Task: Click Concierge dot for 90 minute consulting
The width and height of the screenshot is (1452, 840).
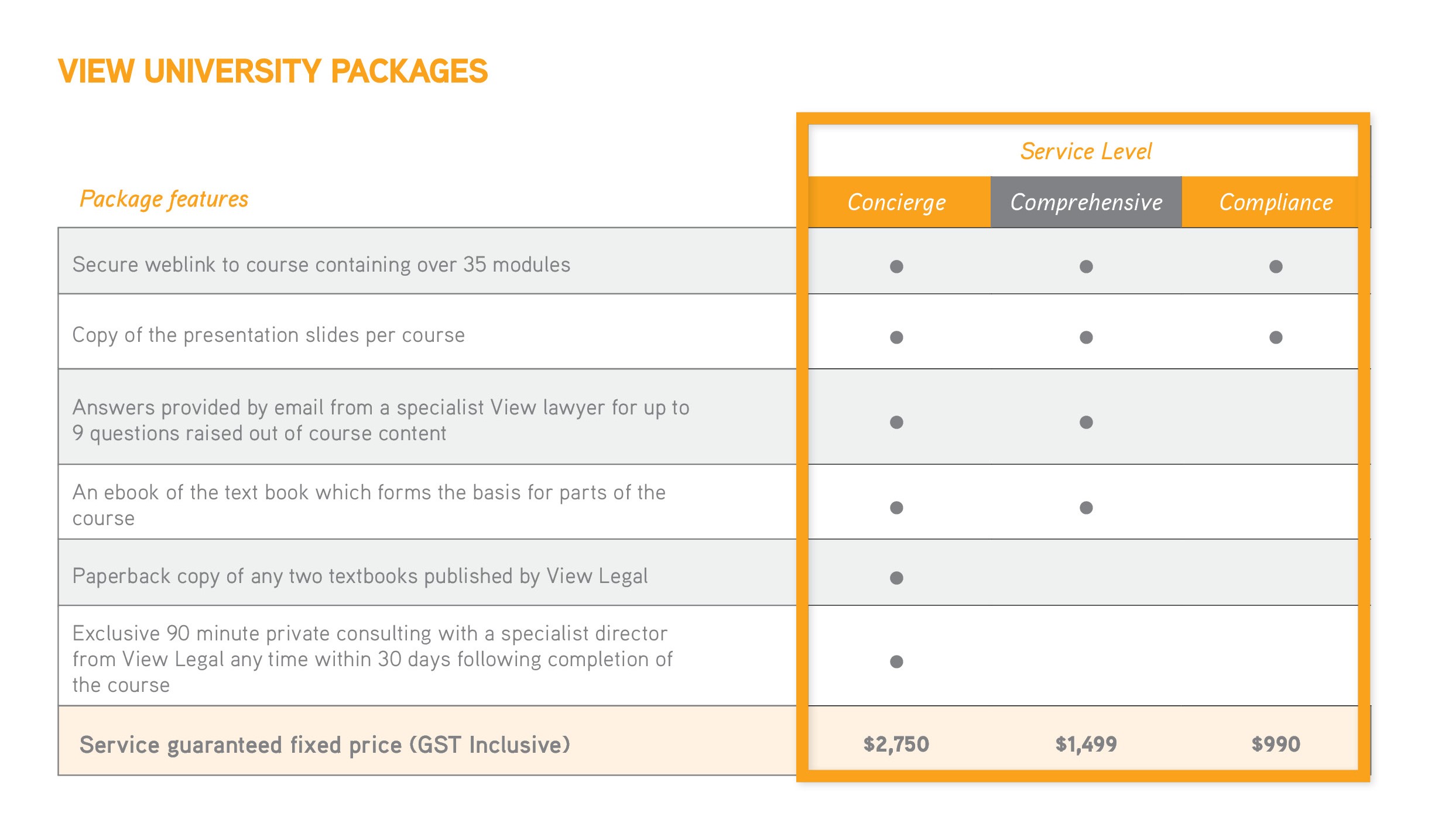Action: (896, 661)
